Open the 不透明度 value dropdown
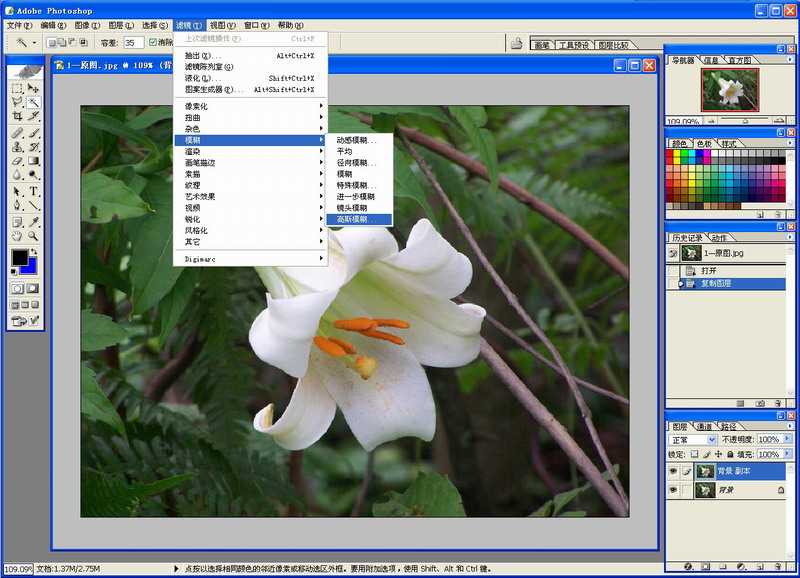800x578 pixels. click(787, 439)
